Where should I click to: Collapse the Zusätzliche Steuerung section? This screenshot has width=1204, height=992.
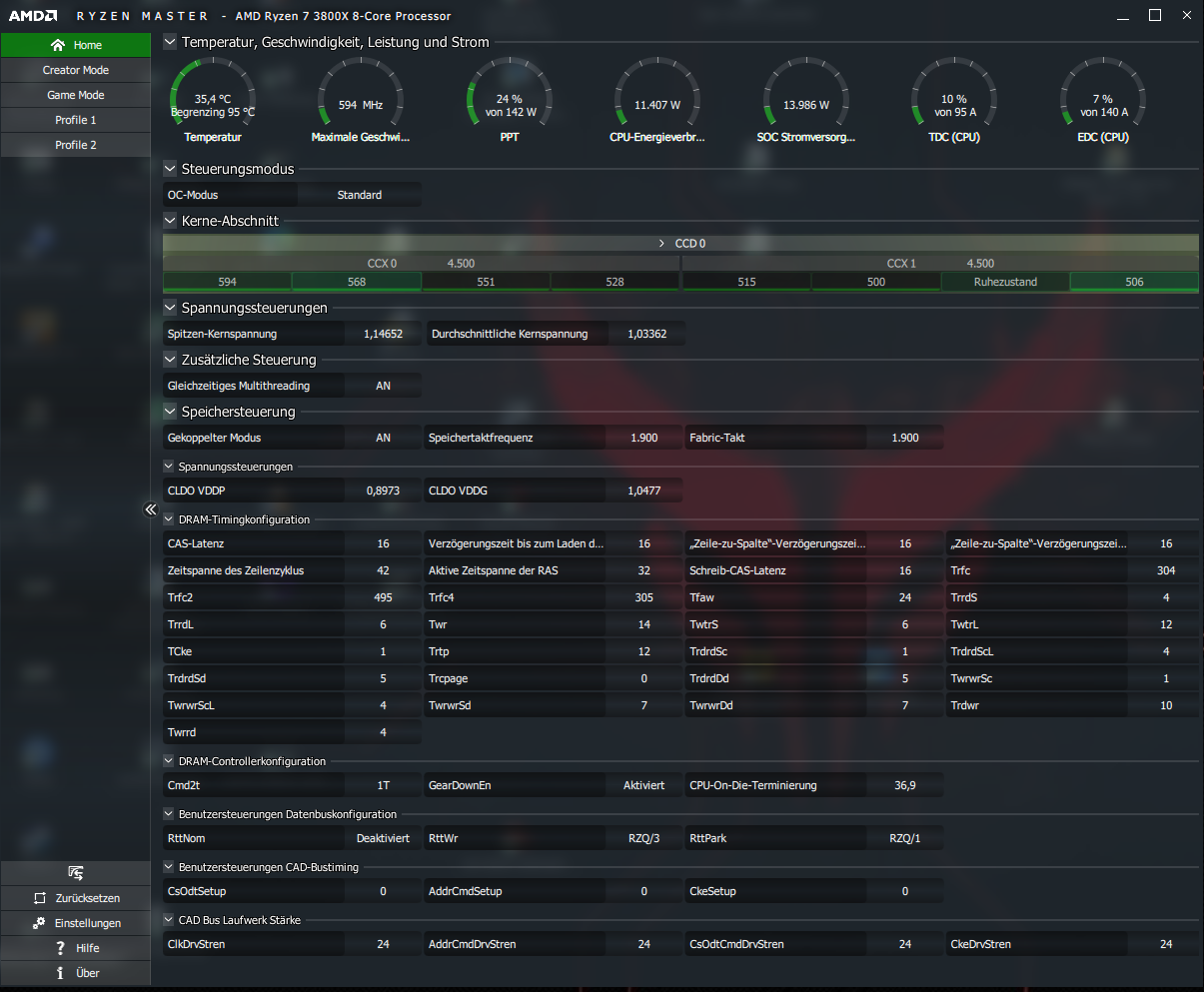tap(169, 360)
